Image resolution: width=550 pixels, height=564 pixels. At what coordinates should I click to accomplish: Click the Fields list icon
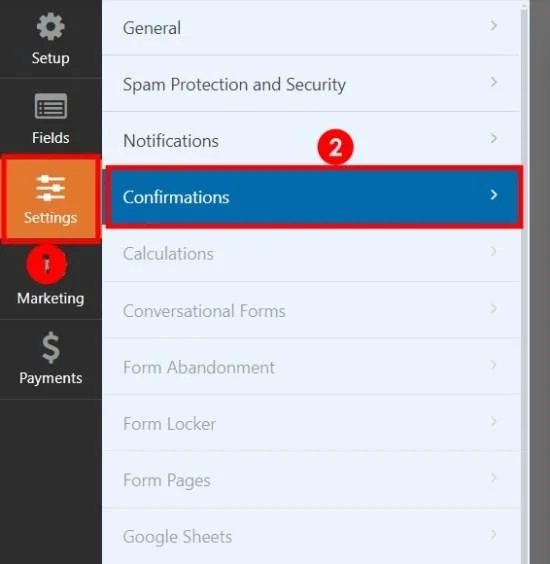[x=51, y=106]
